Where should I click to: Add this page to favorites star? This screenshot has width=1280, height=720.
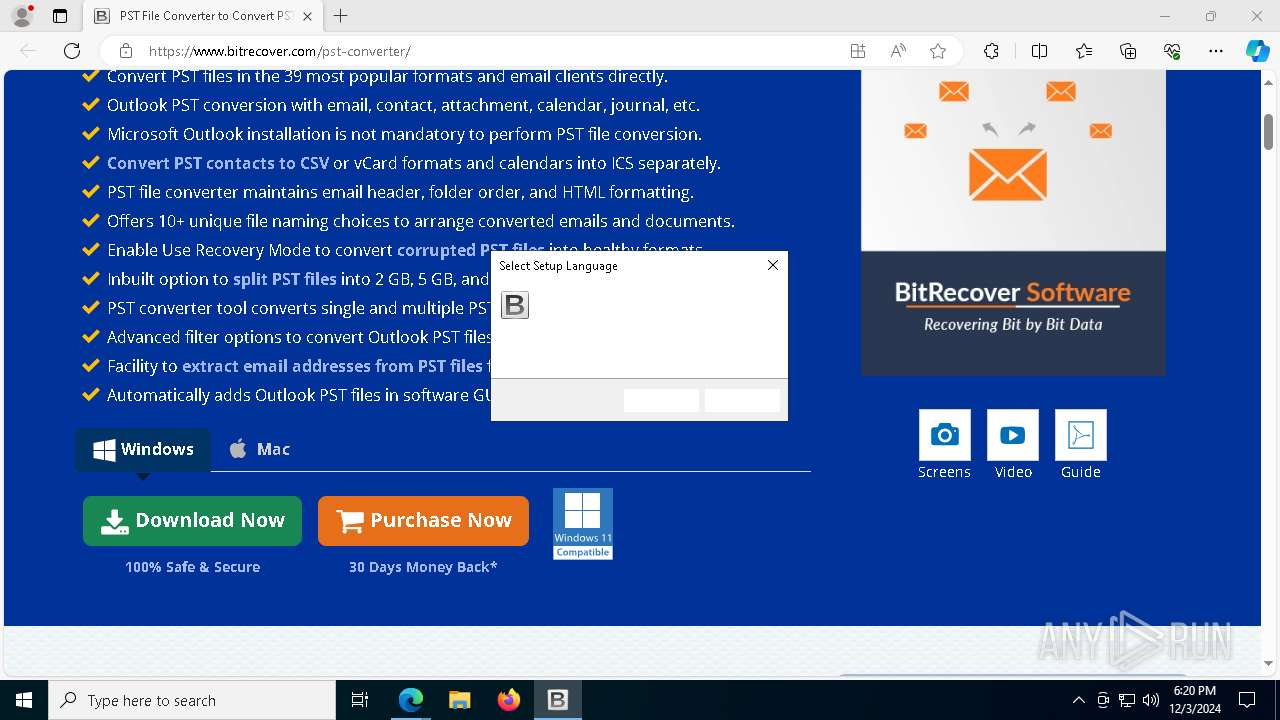point(938,51)
